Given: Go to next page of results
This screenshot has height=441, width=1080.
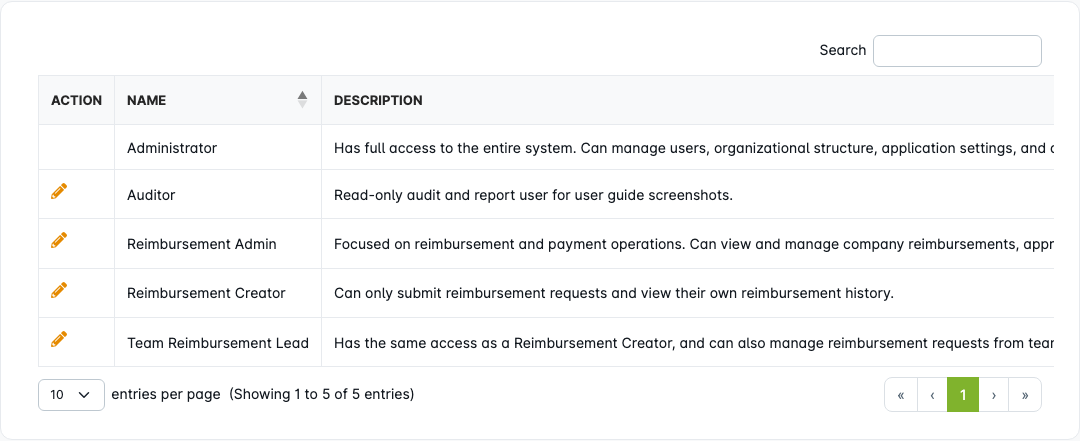Looking at the screenshot, I should click(993, 395).
